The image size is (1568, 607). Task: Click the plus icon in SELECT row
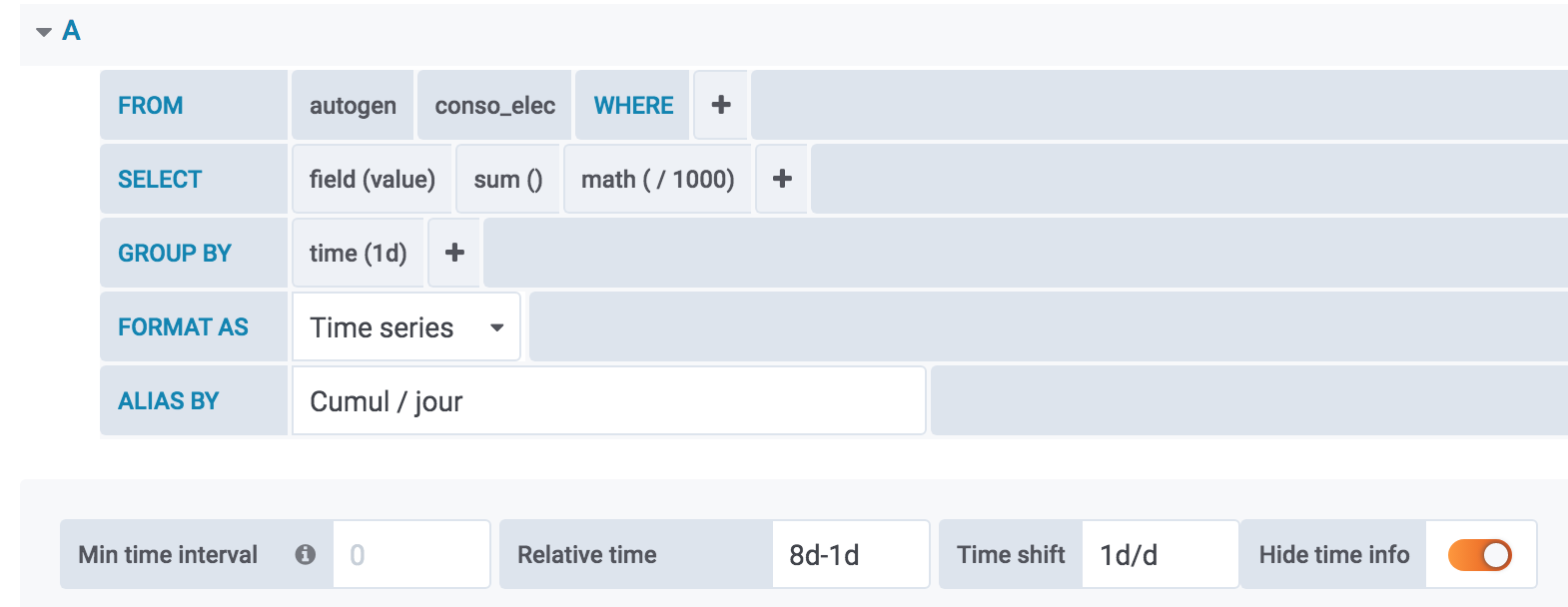(x=782, y=179)
